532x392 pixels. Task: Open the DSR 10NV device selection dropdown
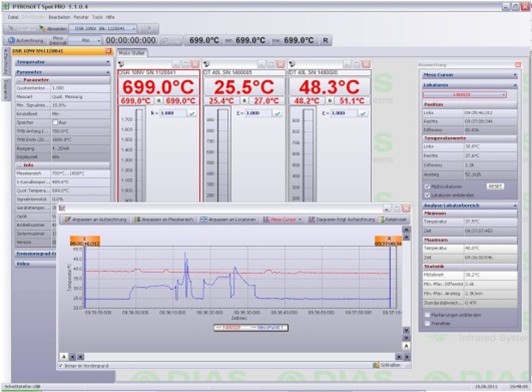click(x=102, y=29)
